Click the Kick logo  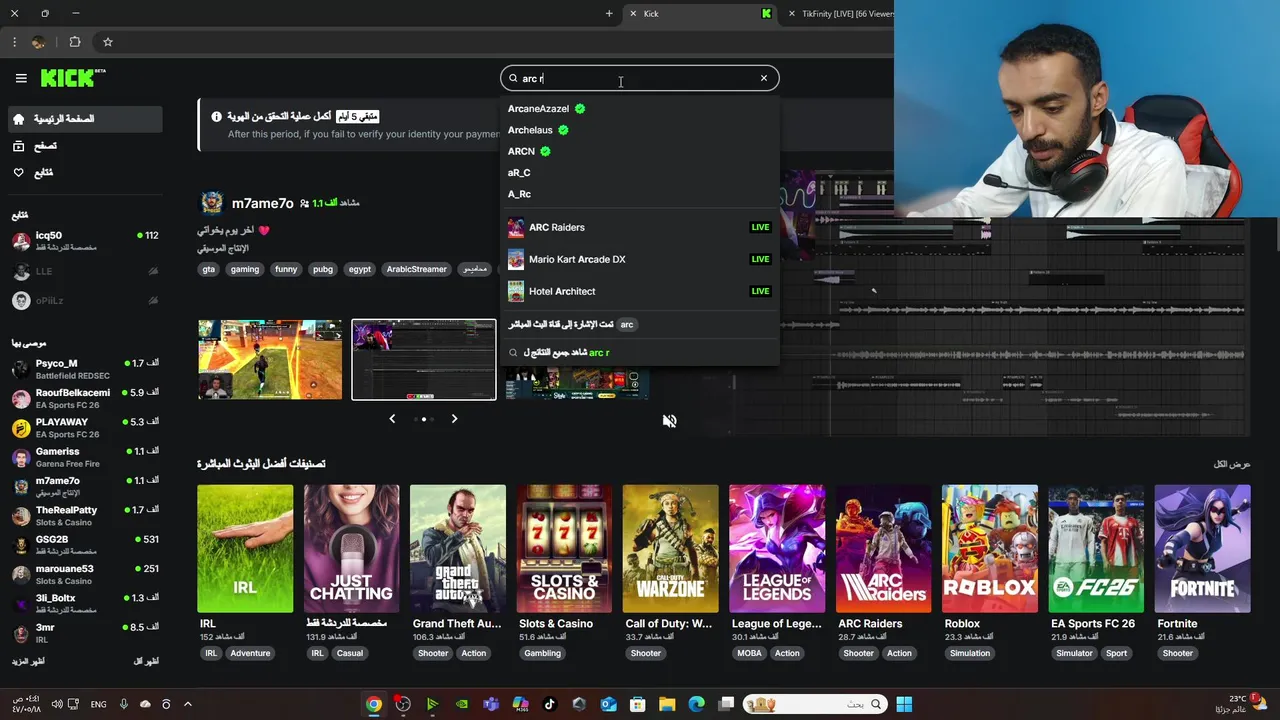pyautogui.click(x=73, y=78)
